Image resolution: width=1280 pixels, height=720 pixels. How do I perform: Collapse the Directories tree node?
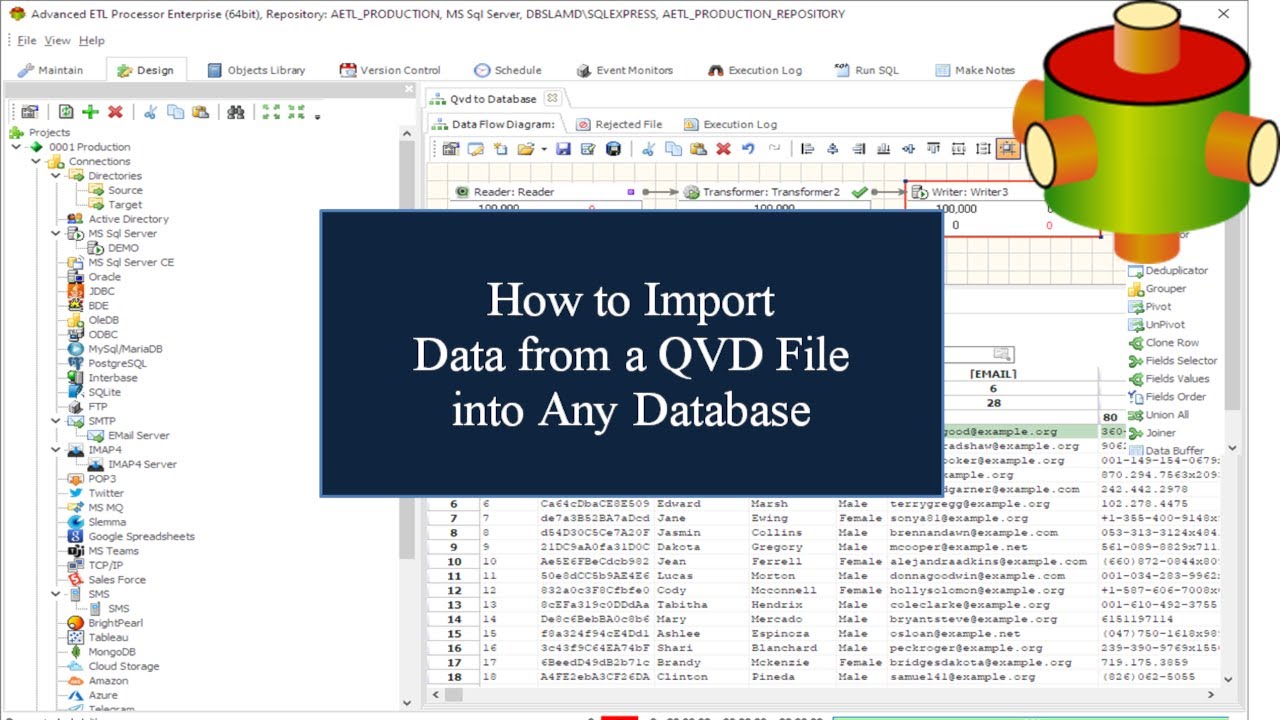(56, 176)
